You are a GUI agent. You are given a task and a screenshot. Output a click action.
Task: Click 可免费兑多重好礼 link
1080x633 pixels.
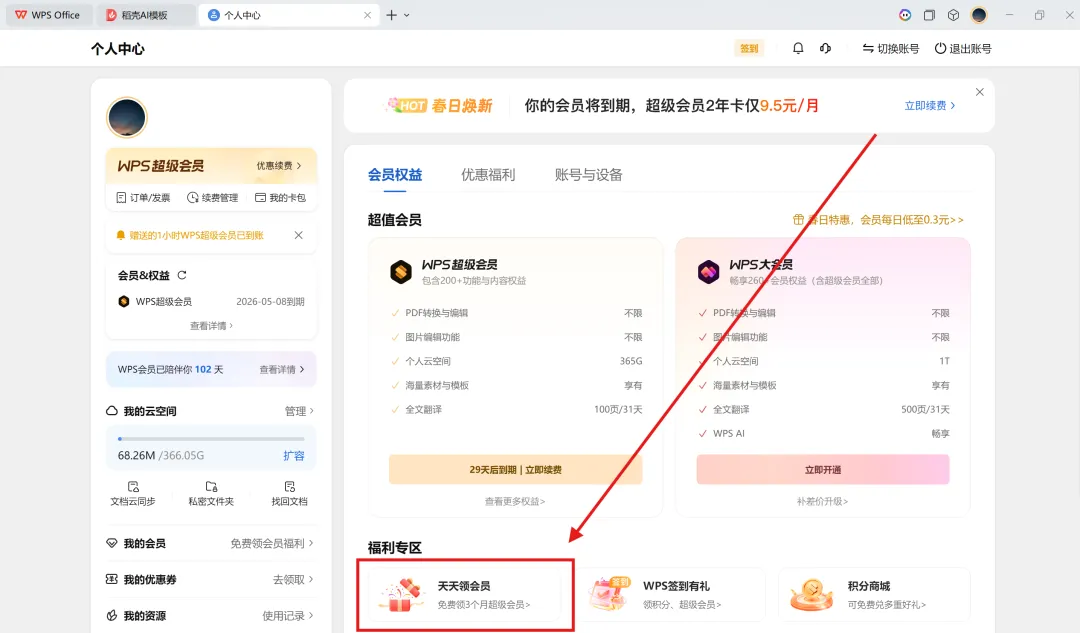pyautogui.click(x=887, y=605)
